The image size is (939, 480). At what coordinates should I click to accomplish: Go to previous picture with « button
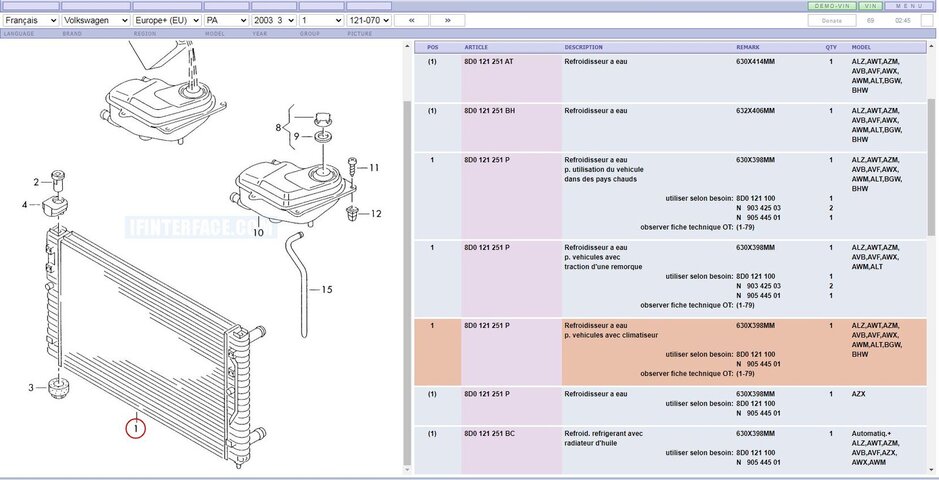coord(411,20)
